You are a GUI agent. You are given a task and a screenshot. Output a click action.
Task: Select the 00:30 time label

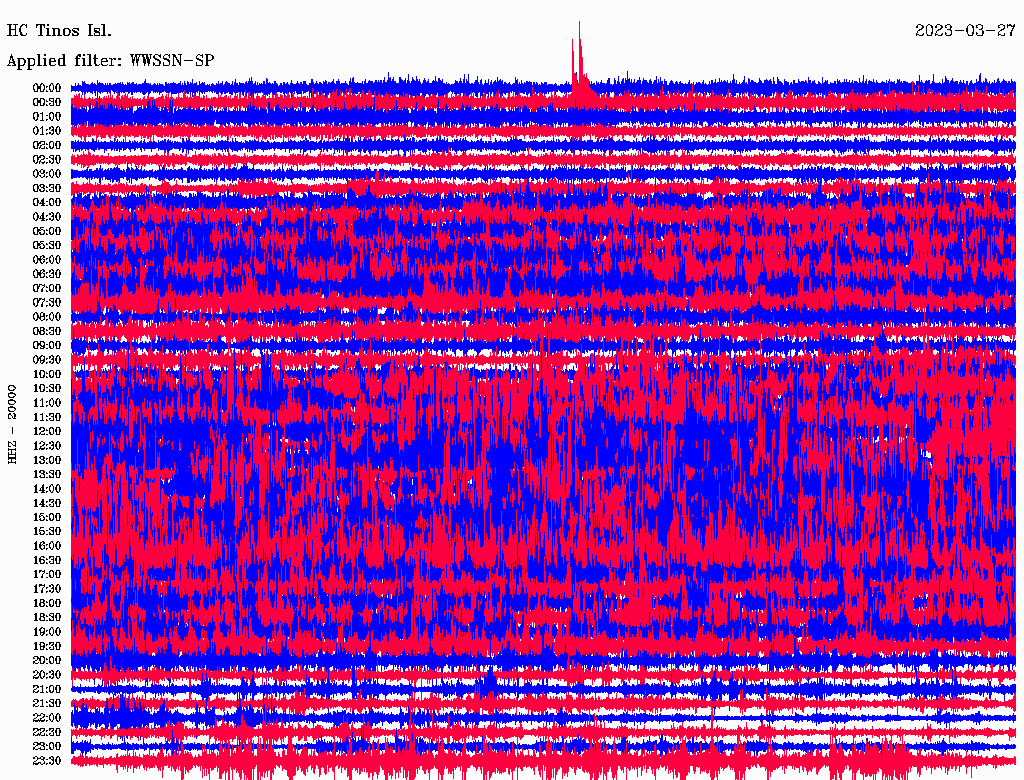point(47,102)
